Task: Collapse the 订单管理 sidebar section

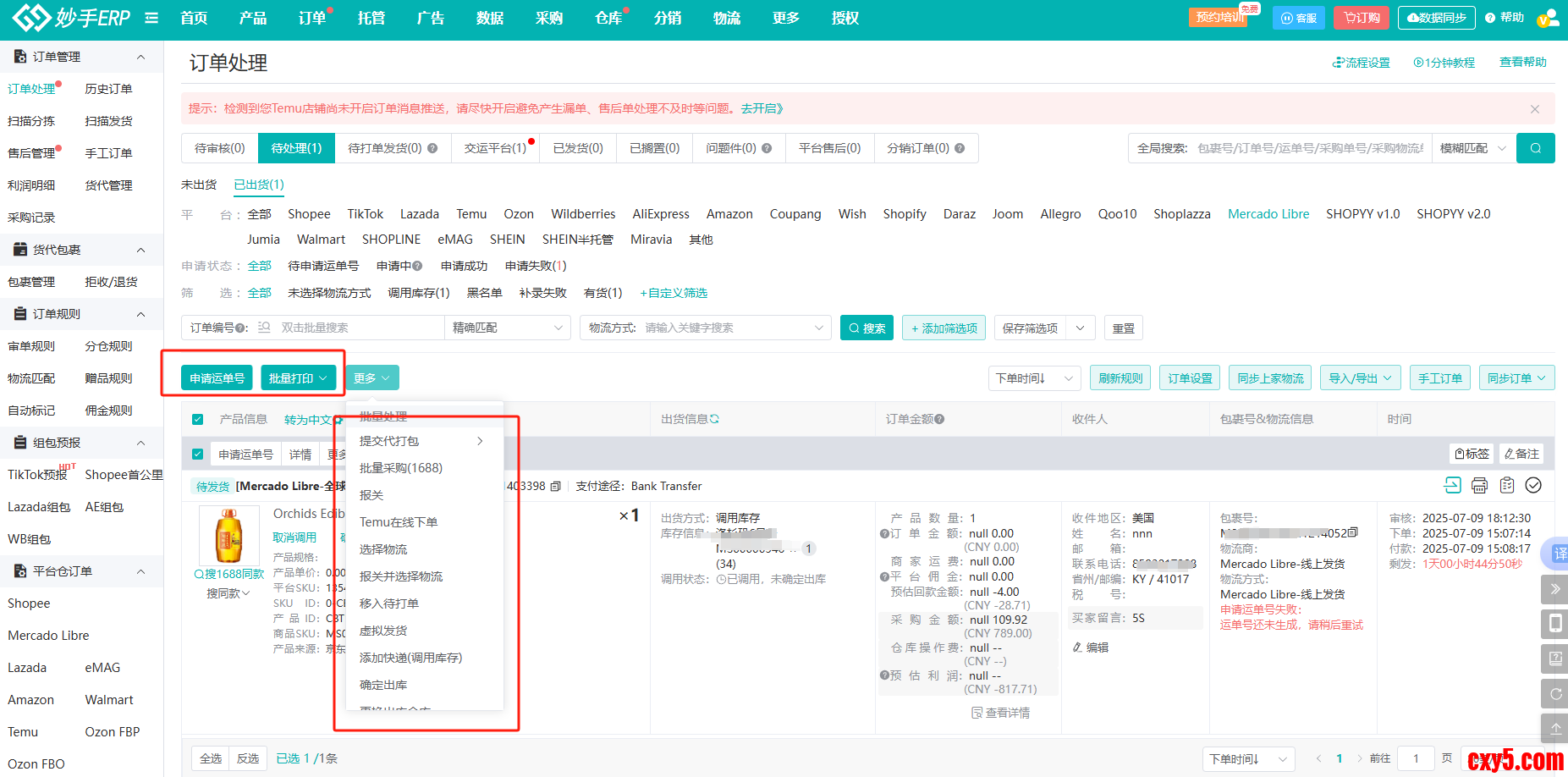Action: [140, 57]
